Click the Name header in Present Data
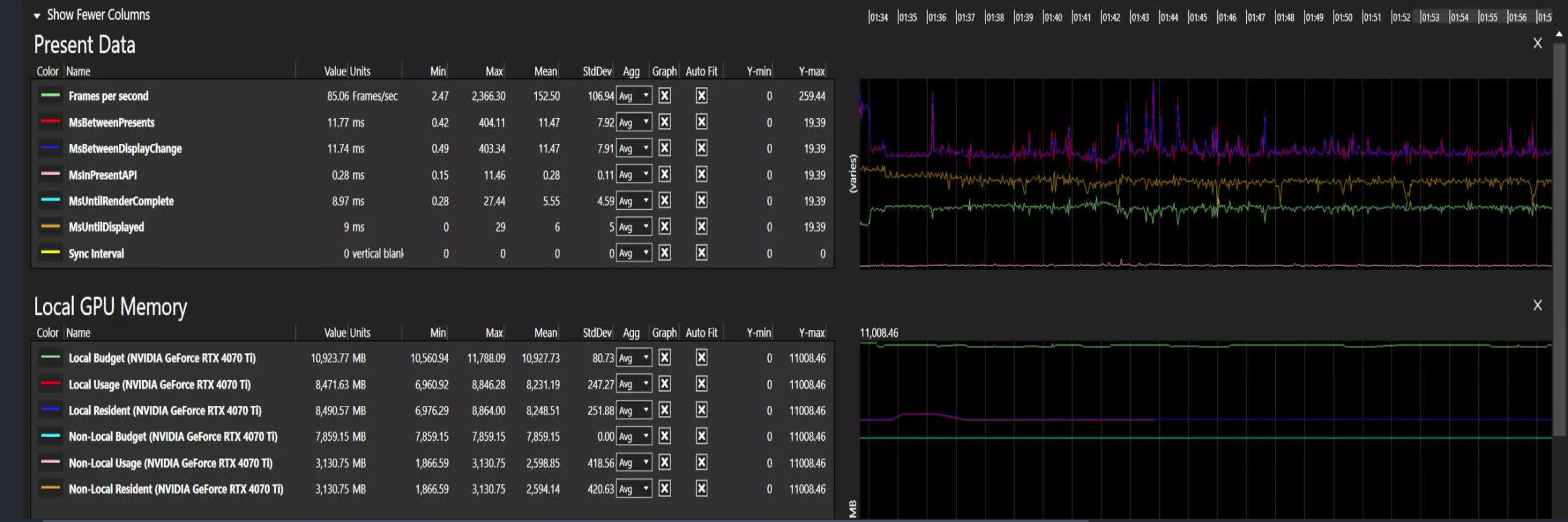 tap(78, 71)
